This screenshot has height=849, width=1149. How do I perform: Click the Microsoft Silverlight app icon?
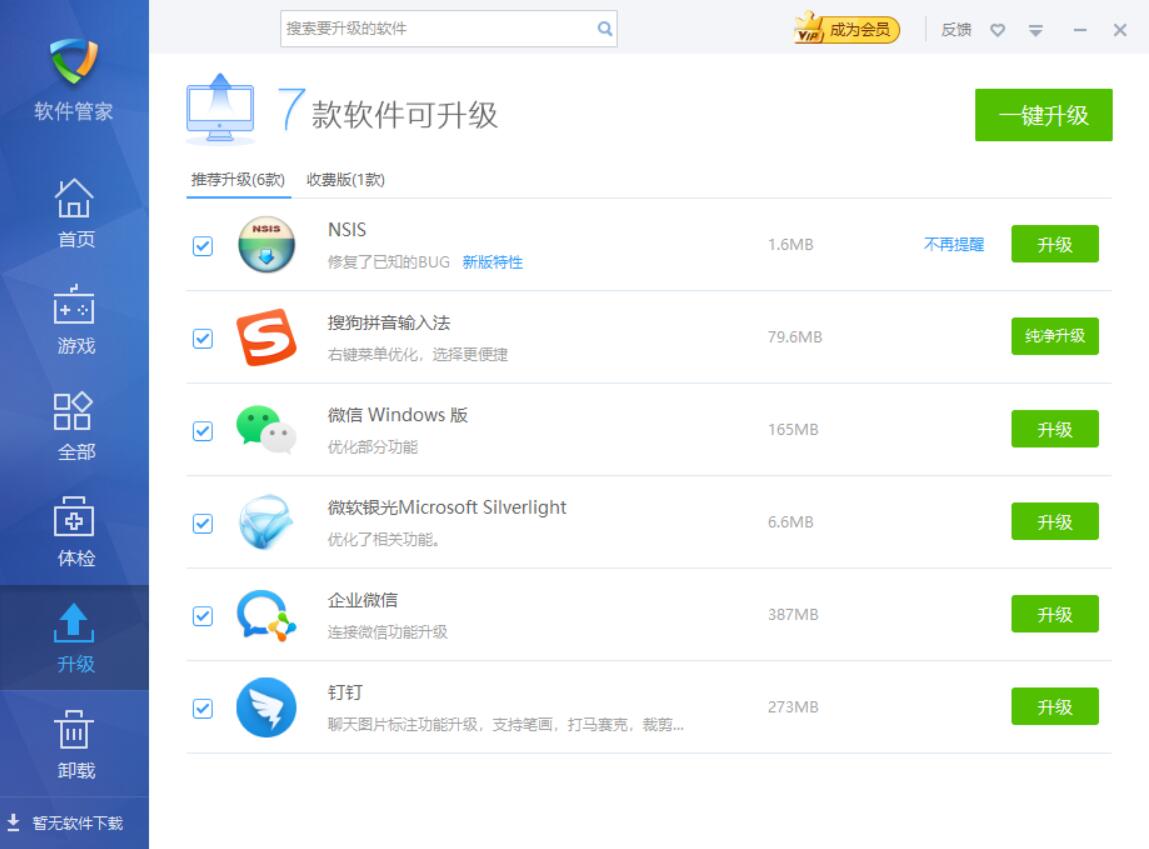[267, 522]
